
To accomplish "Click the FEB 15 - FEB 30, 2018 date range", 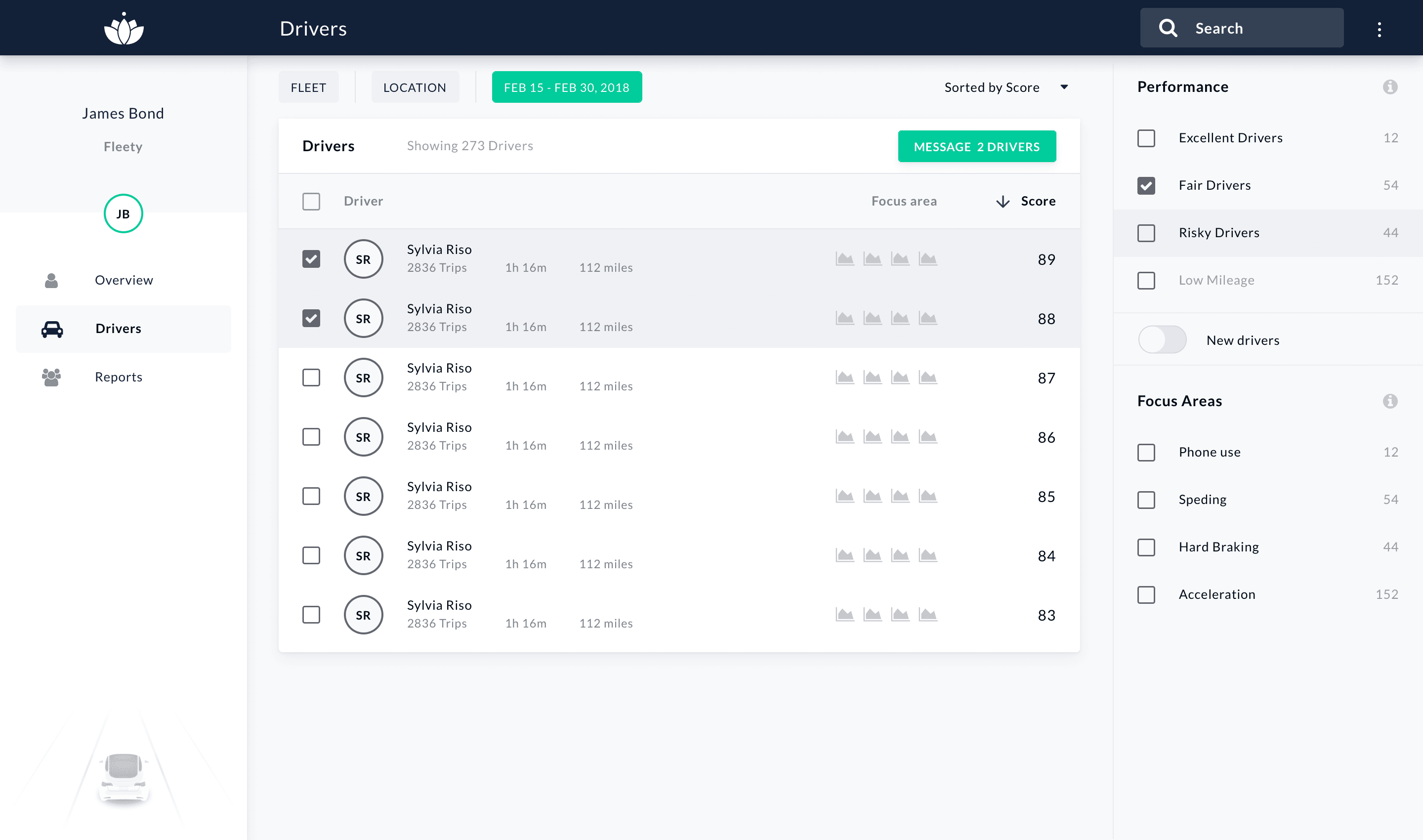I will click(x=567, y=87).
